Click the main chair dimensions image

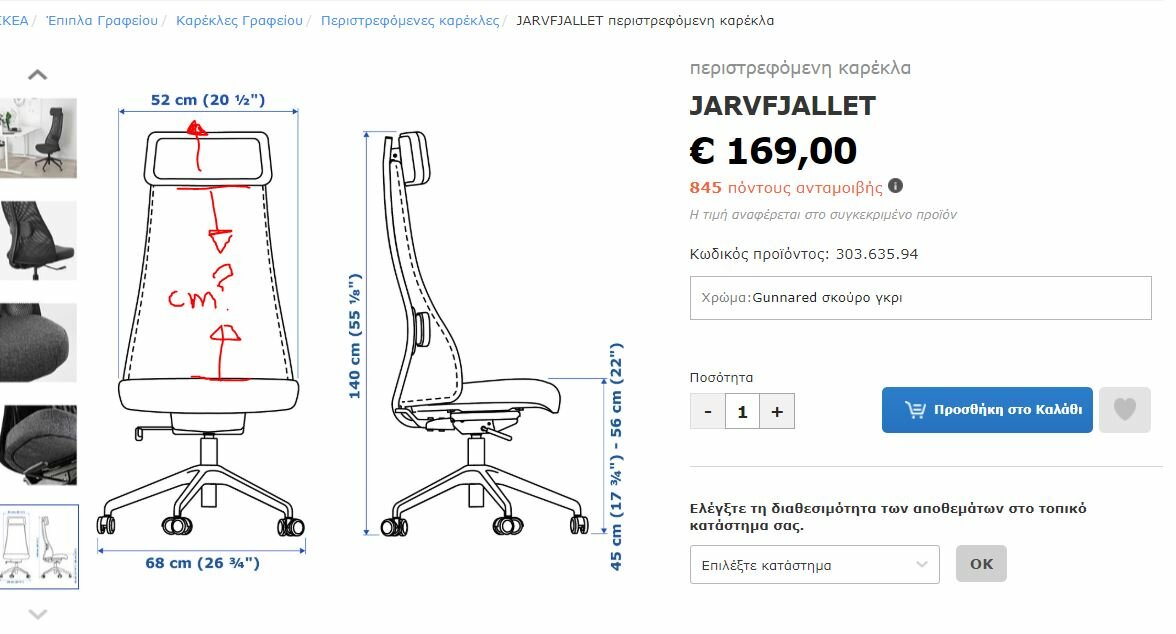click(x=362, y=330)
